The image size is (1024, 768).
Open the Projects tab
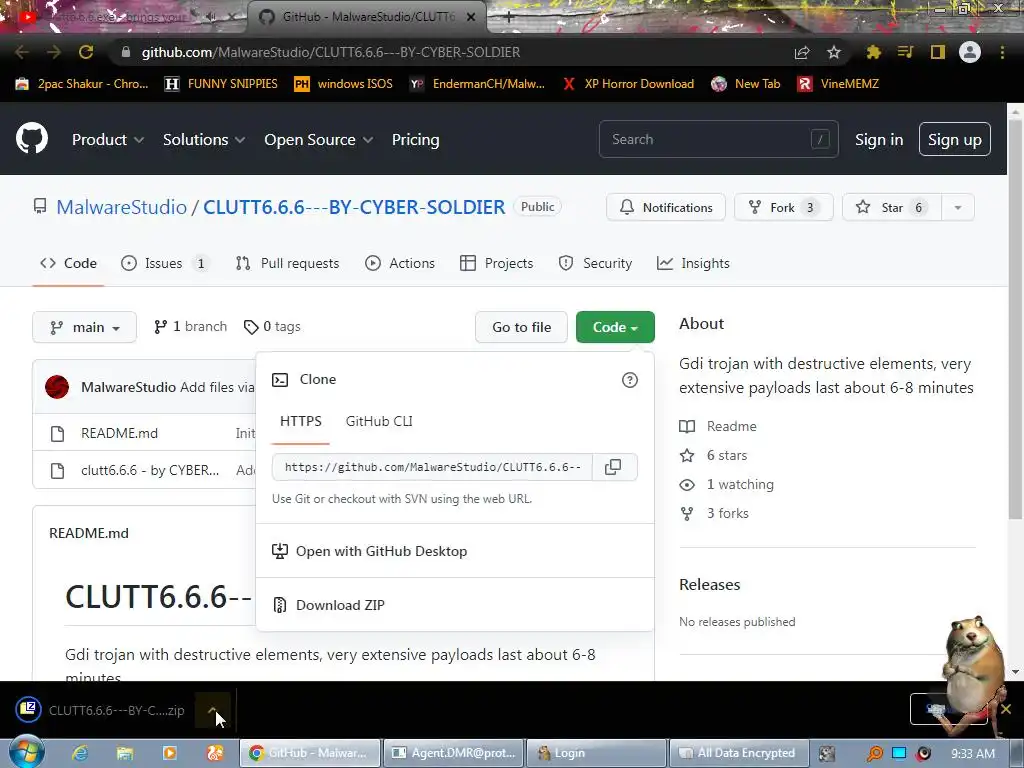(496, 263)
